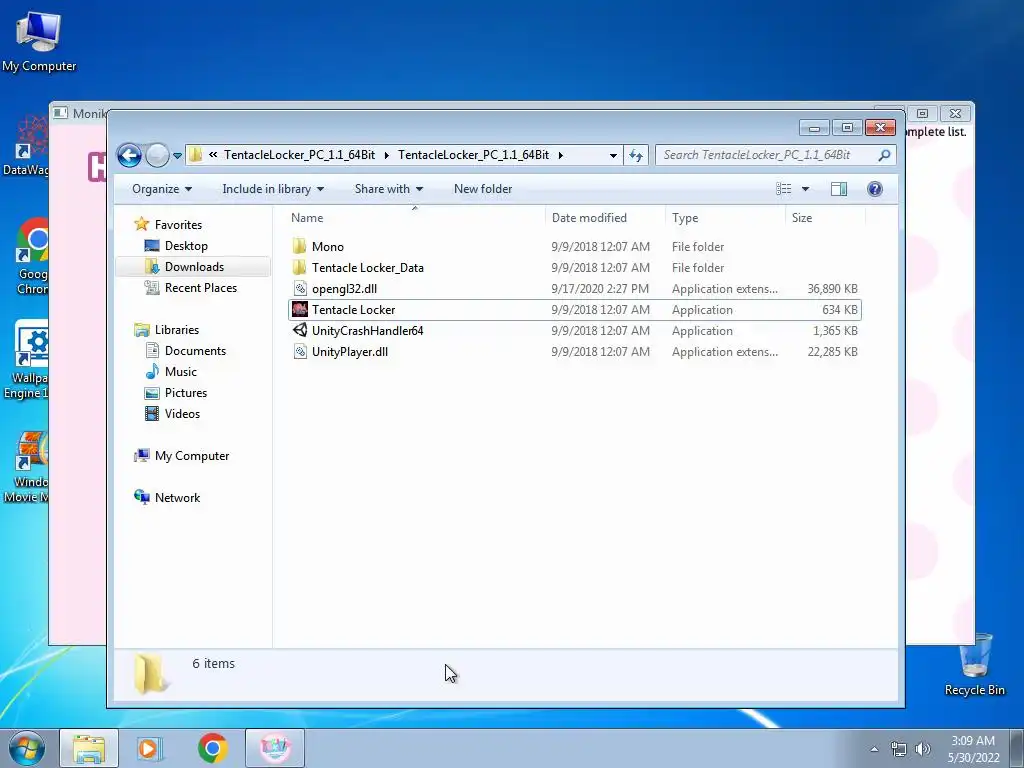Select the Tentacle Locker_Data folder icon
This screenshot has height=768, width=1024.
[x=299, y=267]
